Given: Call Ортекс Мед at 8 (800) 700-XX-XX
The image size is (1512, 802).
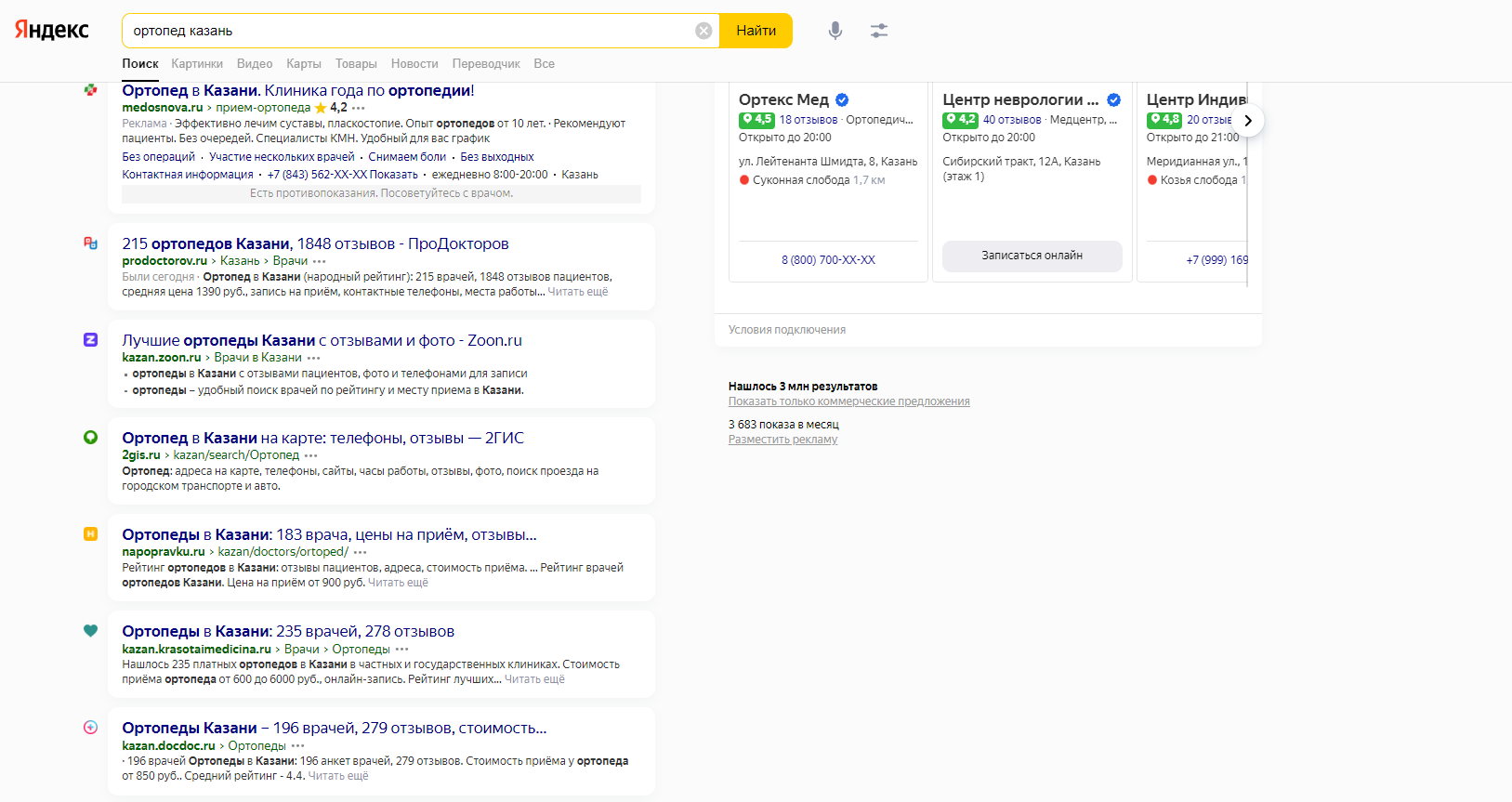Looking at the screenshot, I should (828, 260).
